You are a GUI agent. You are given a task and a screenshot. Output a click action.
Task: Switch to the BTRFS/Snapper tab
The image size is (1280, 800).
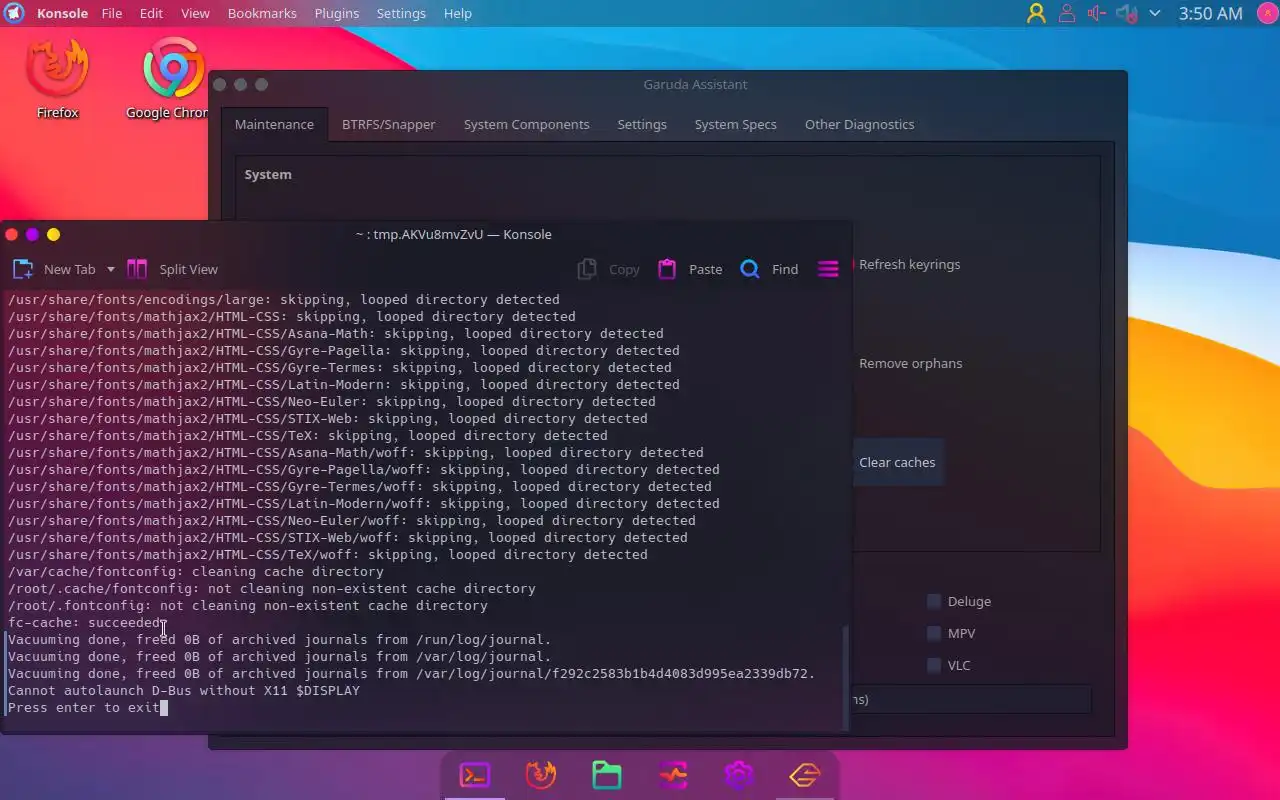click(388, 124)
